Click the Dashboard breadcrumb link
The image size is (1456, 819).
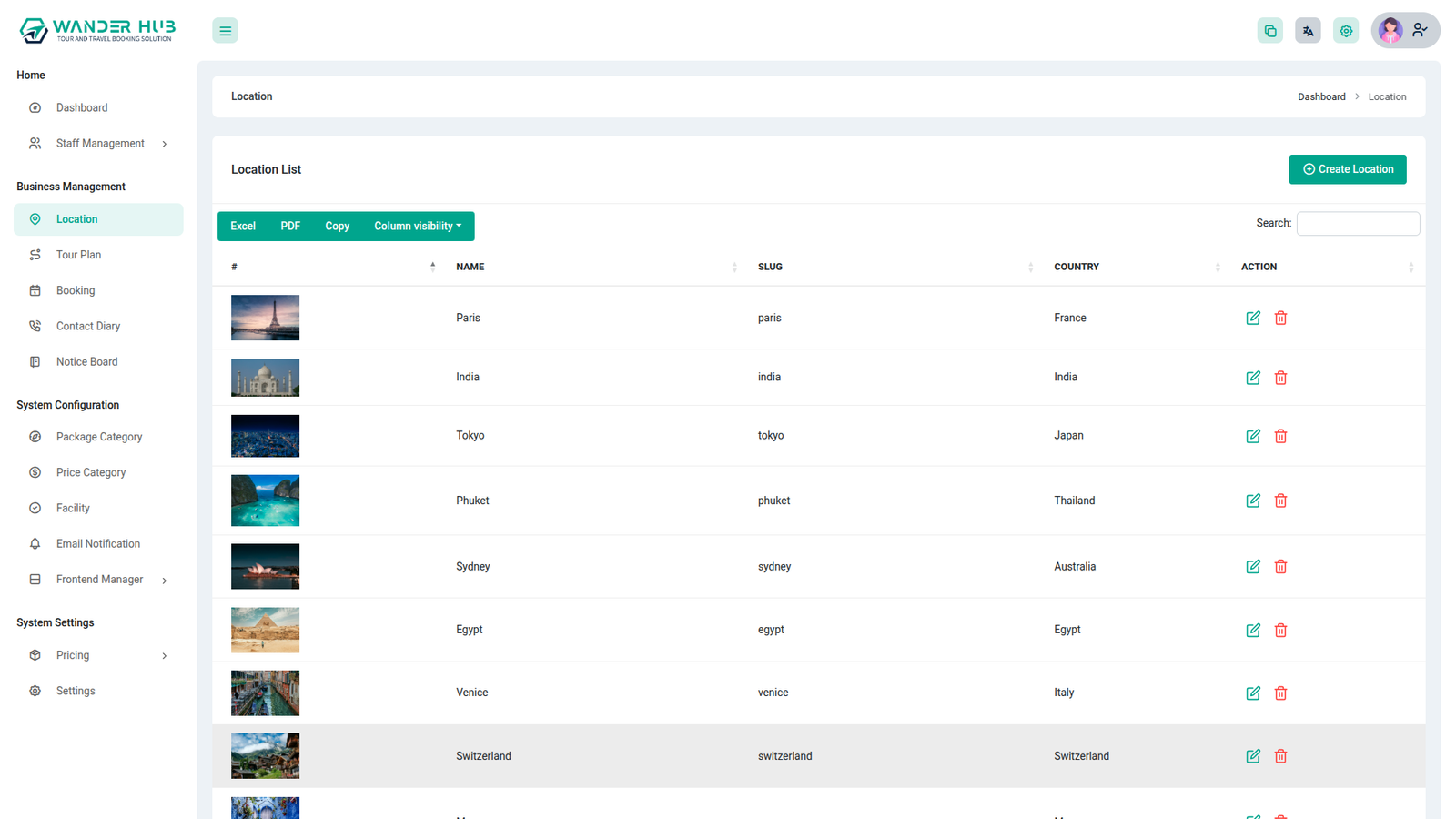(x=1320, y=96)
